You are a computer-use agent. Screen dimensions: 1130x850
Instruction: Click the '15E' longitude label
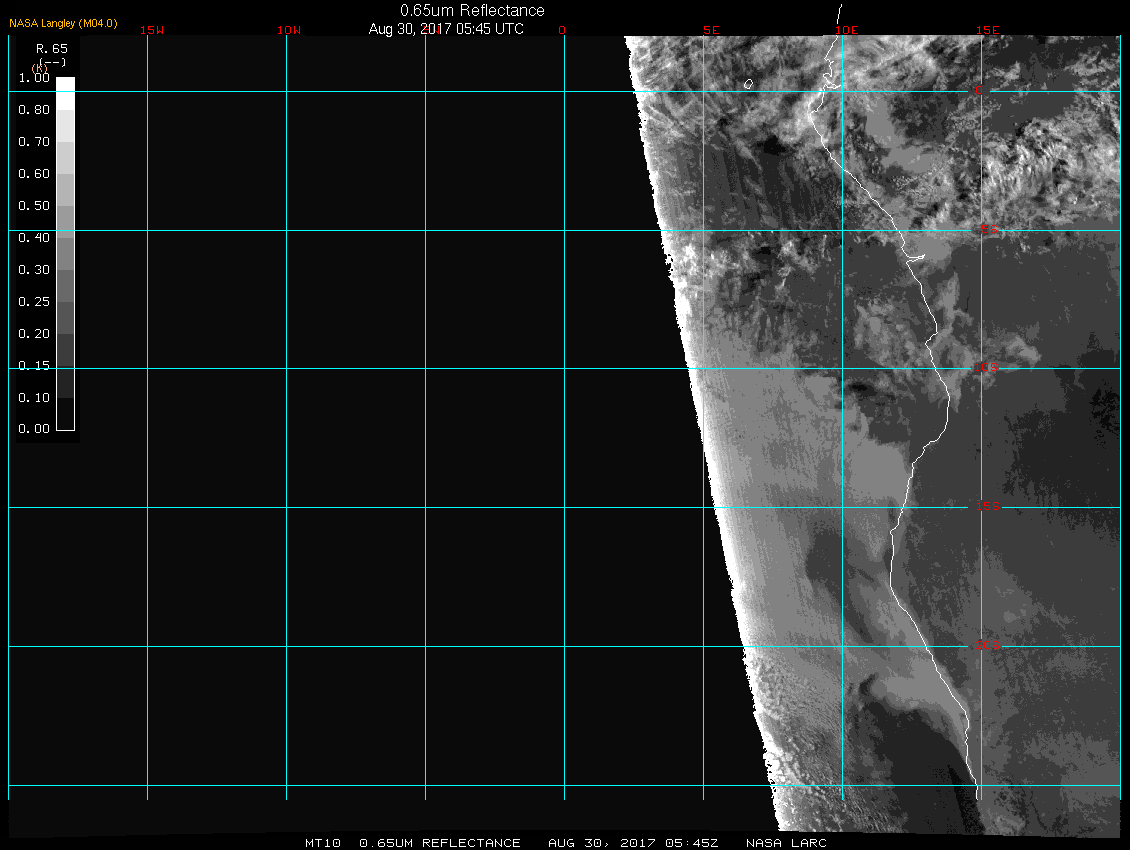tap(988, 30)
